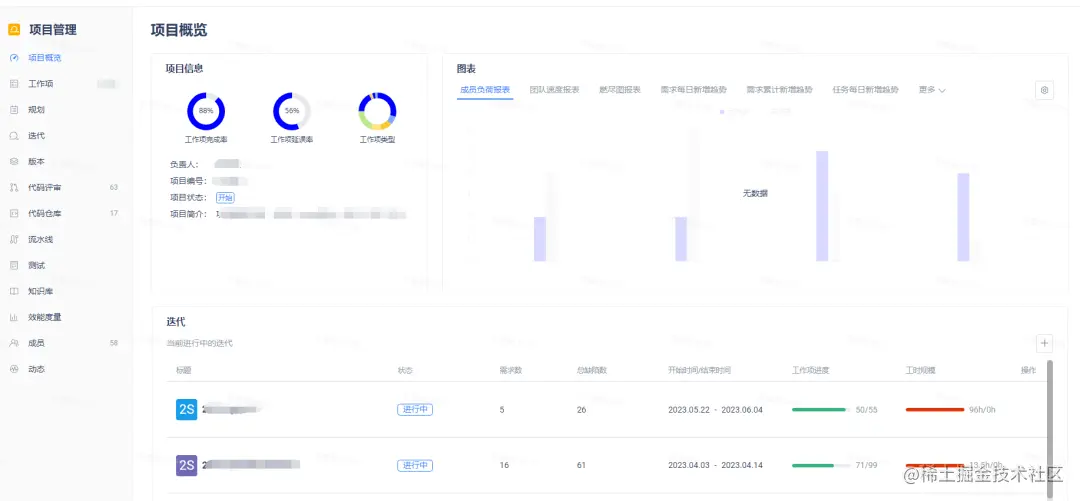Image resolution: width=1080 pixels, height=501 pixels.
Task: Click the defect count 26
Action: pyautogui.click(x=581, y=410)
